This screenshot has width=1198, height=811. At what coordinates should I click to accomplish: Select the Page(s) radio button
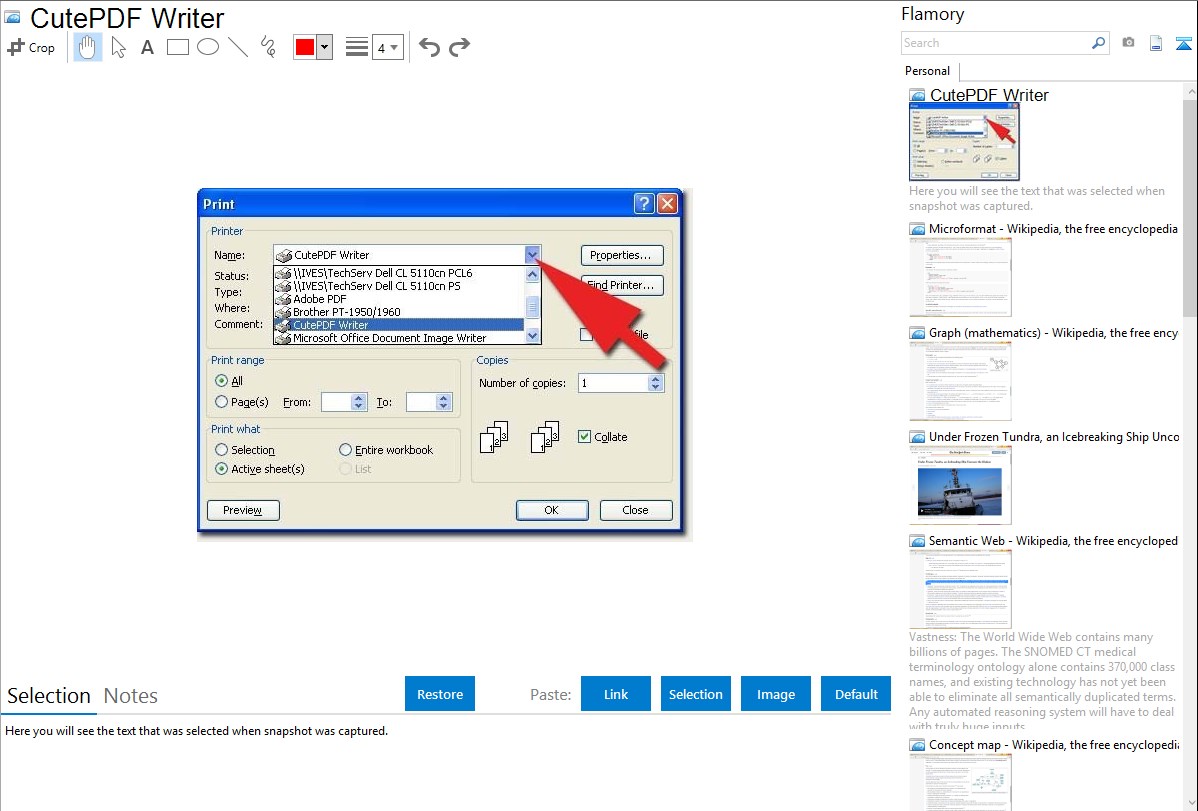coord(222,402)
